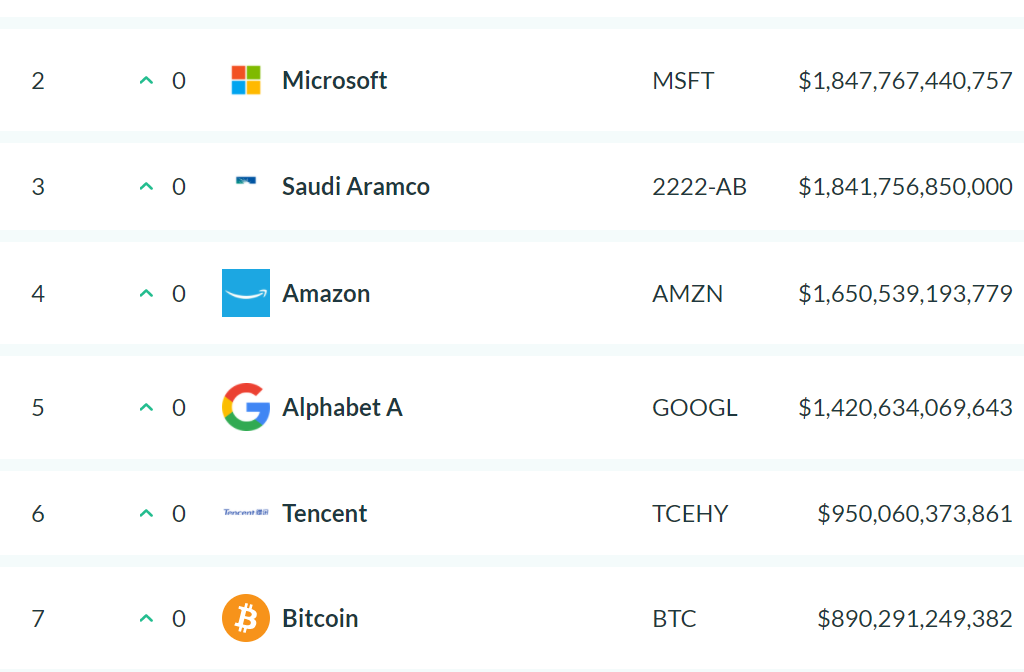Click the MSFT ticker symbol
The image size is (1024, 672).
point(683,81)
